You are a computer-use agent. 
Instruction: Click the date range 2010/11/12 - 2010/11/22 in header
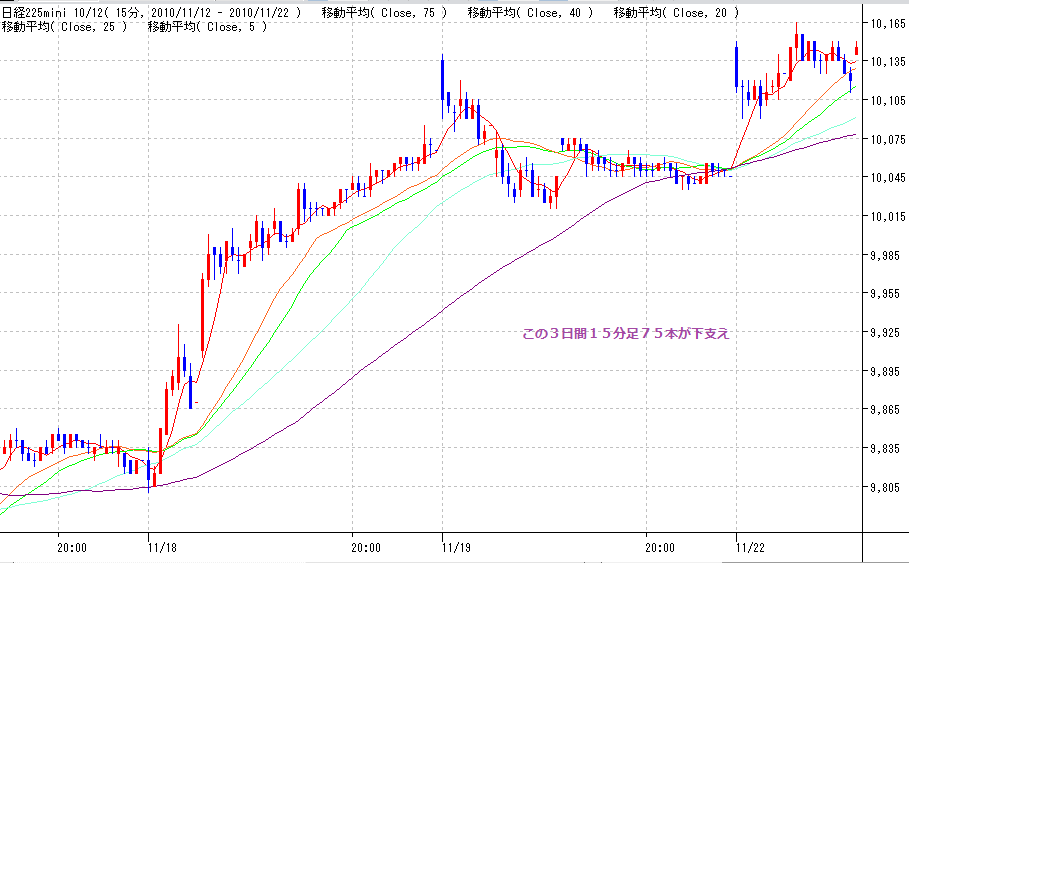point(226,13)
